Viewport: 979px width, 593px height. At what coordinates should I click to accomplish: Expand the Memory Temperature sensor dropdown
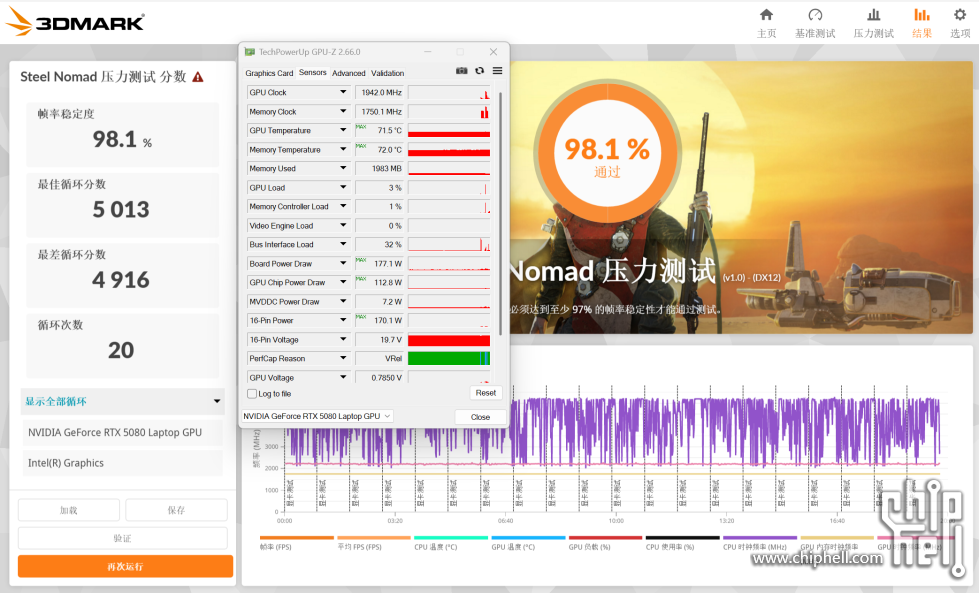point(343,150)
